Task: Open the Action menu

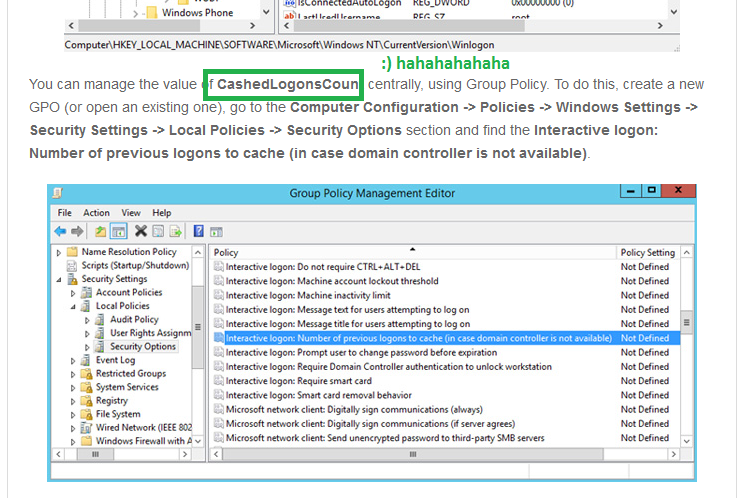Action: point(96,213)
